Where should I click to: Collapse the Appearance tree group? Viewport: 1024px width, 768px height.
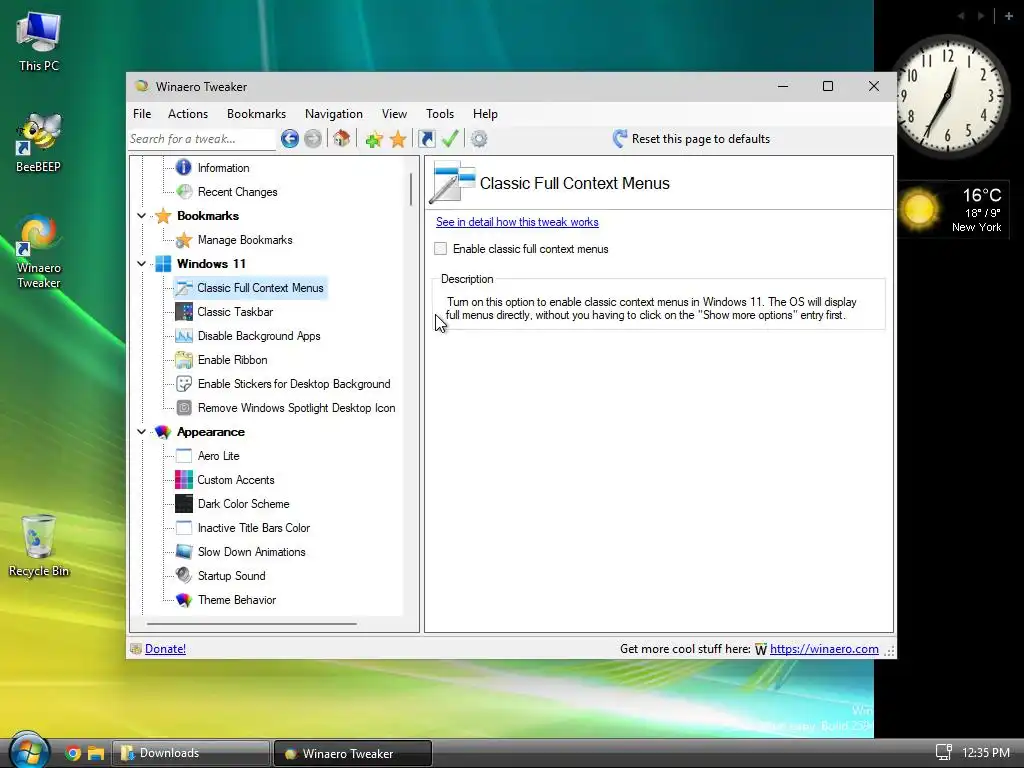[141, 432]
